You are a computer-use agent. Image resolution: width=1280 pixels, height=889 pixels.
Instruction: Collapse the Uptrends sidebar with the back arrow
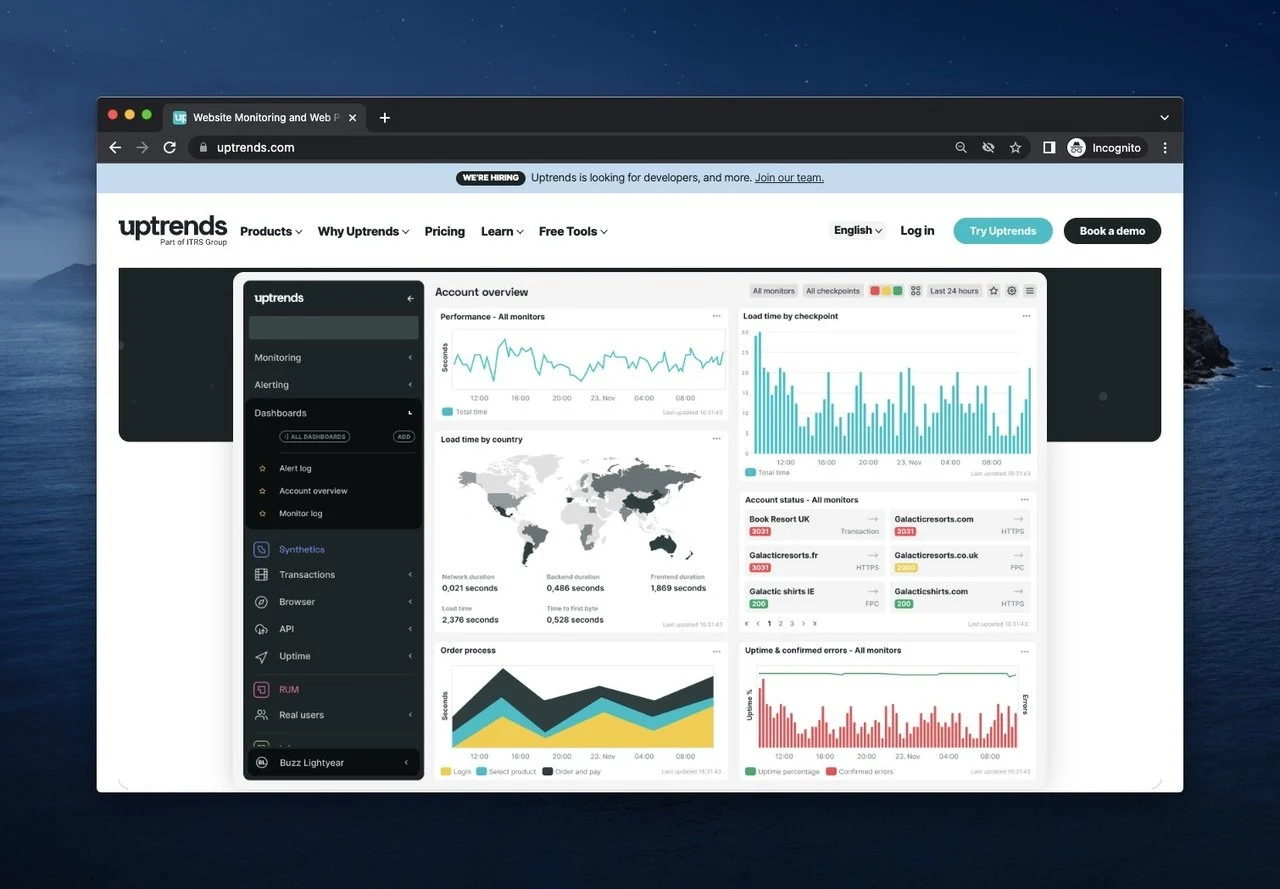point(410,298)
